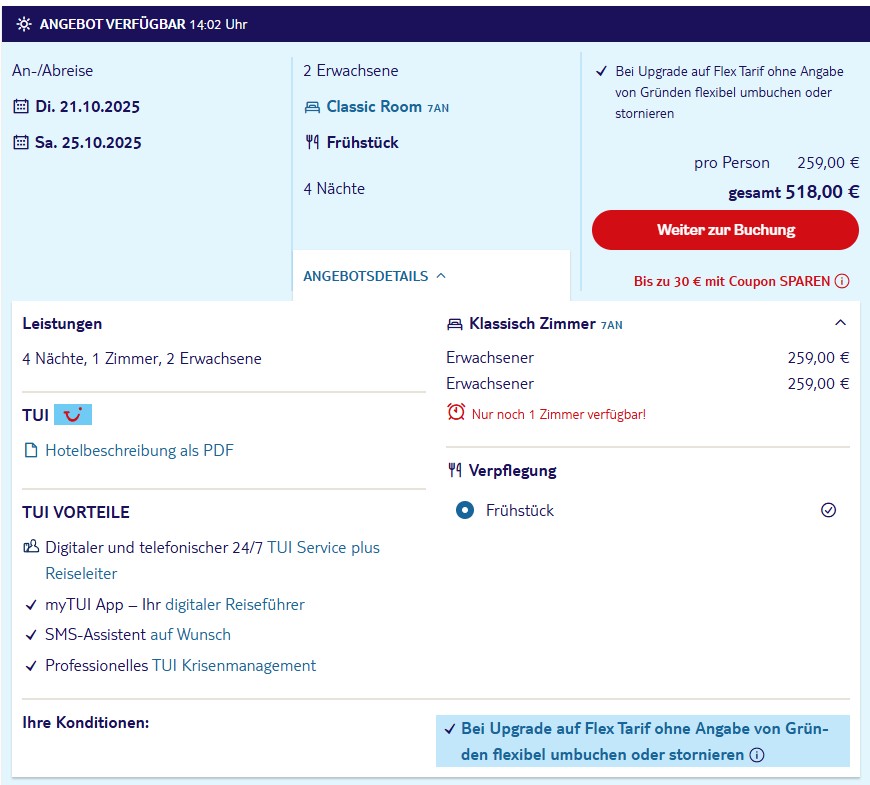Click the sun icon beside Angebot verfügbar
This screenshot has width=870, height=785.
[24, 24]
